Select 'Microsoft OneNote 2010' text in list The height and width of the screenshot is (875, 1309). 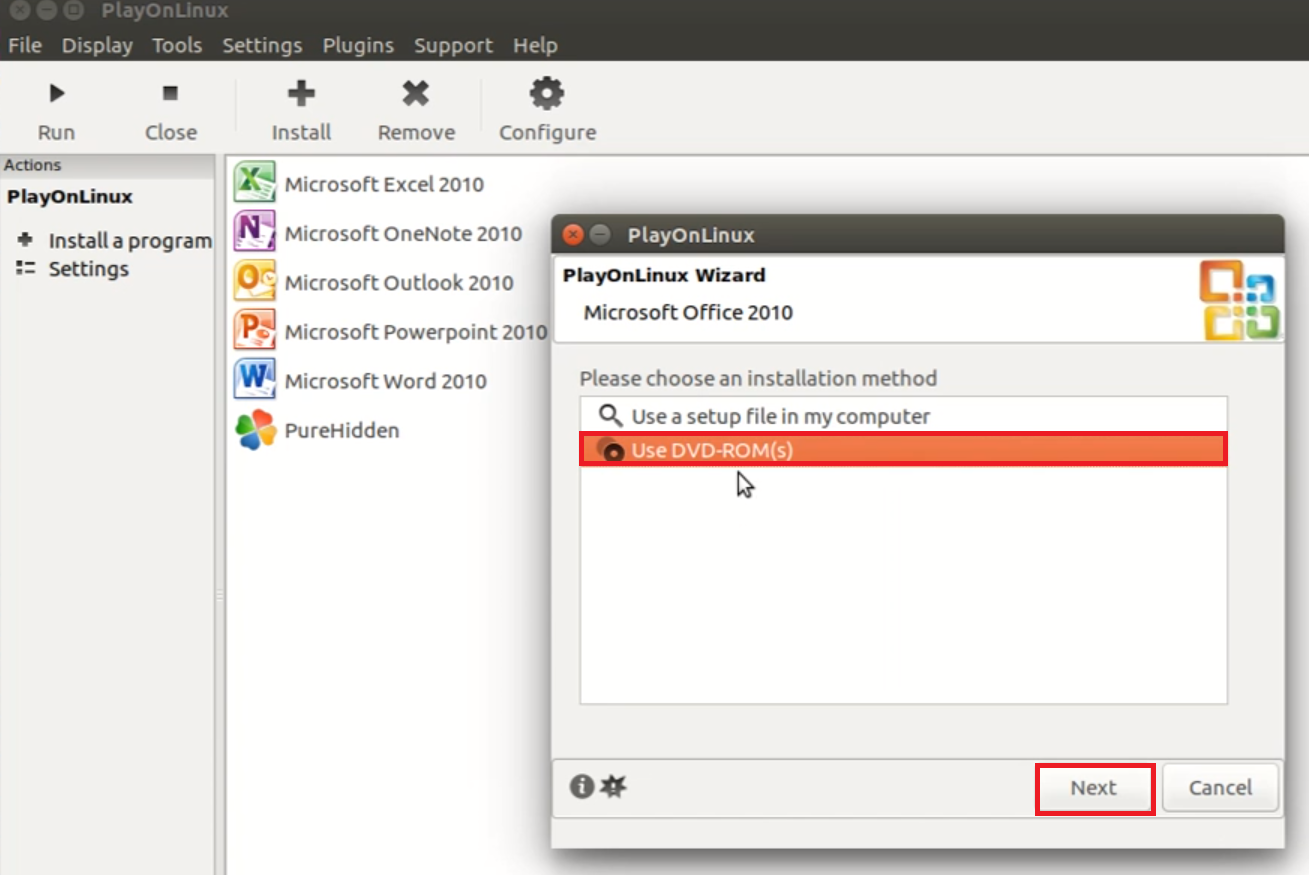tap(403, 233)
